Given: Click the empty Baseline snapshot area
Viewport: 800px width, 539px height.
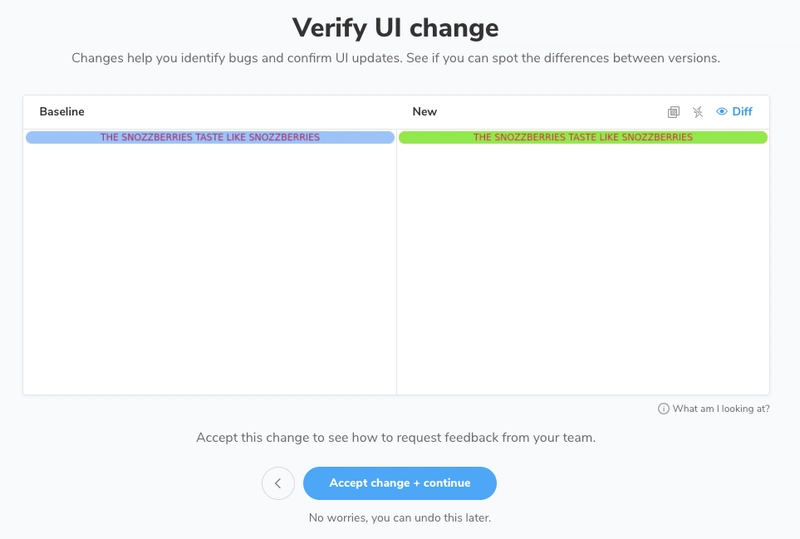Looking at the screenshot, I should coord(210,270).
